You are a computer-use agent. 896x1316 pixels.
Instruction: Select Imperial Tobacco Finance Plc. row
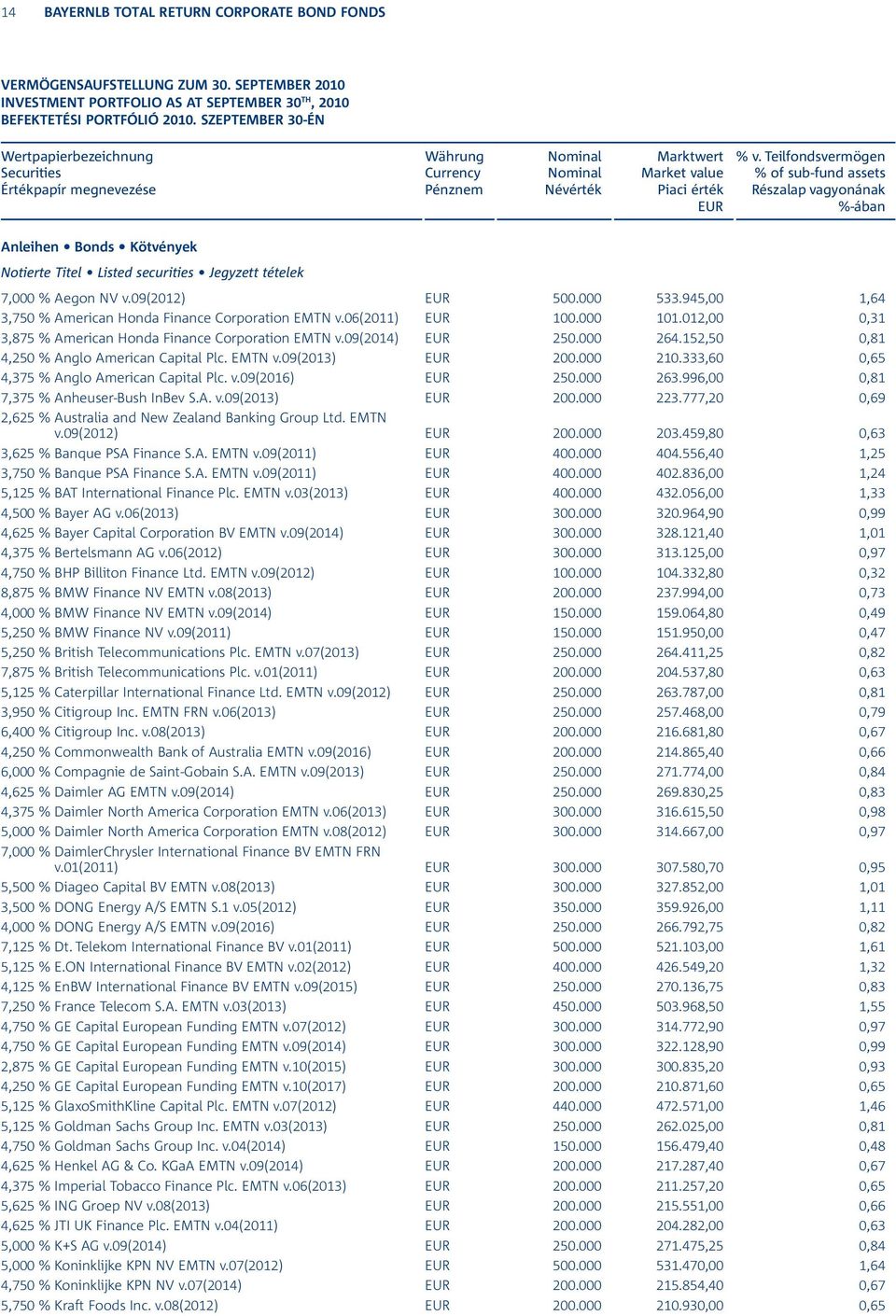click(x=443, y=1186)
